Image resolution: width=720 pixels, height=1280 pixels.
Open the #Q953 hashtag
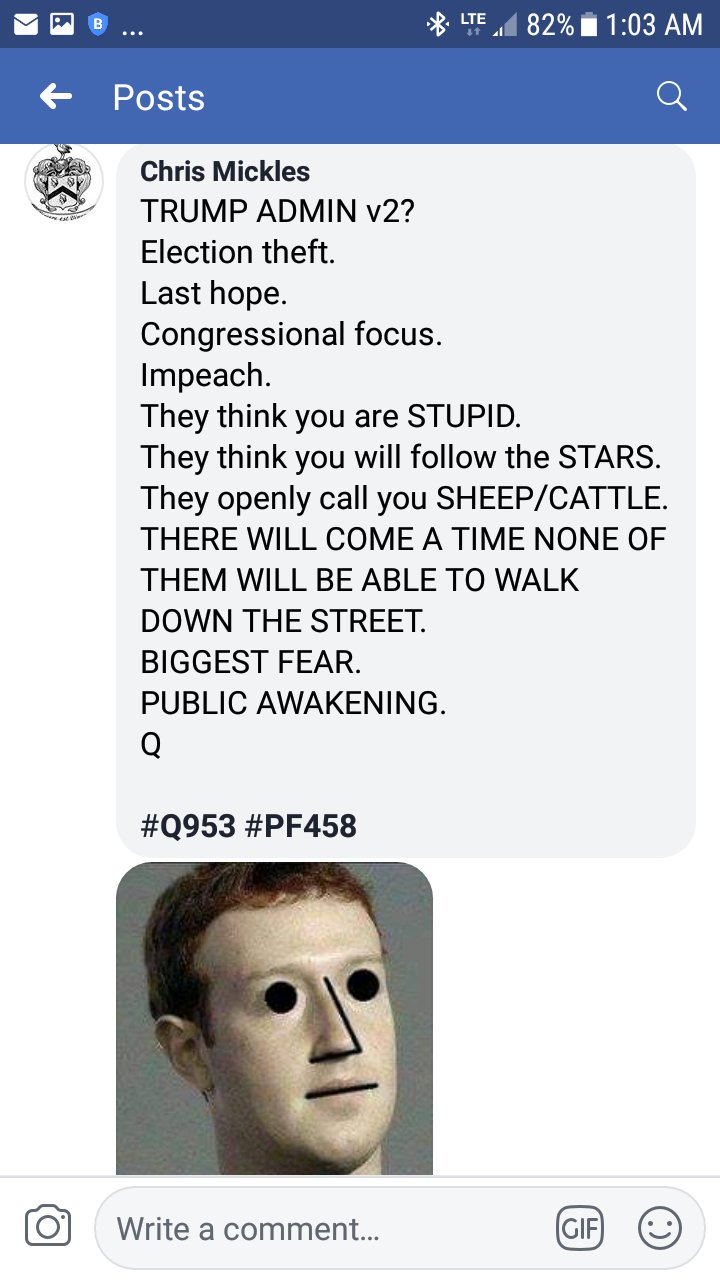click(x=188, y=826)
